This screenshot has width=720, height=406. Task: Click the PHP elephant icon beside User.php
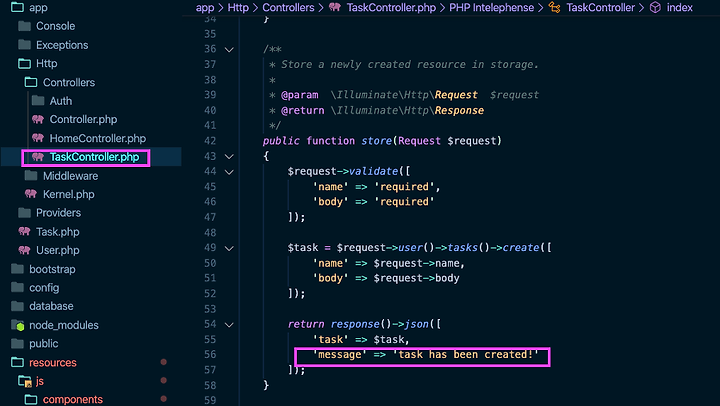click(24, 250)
